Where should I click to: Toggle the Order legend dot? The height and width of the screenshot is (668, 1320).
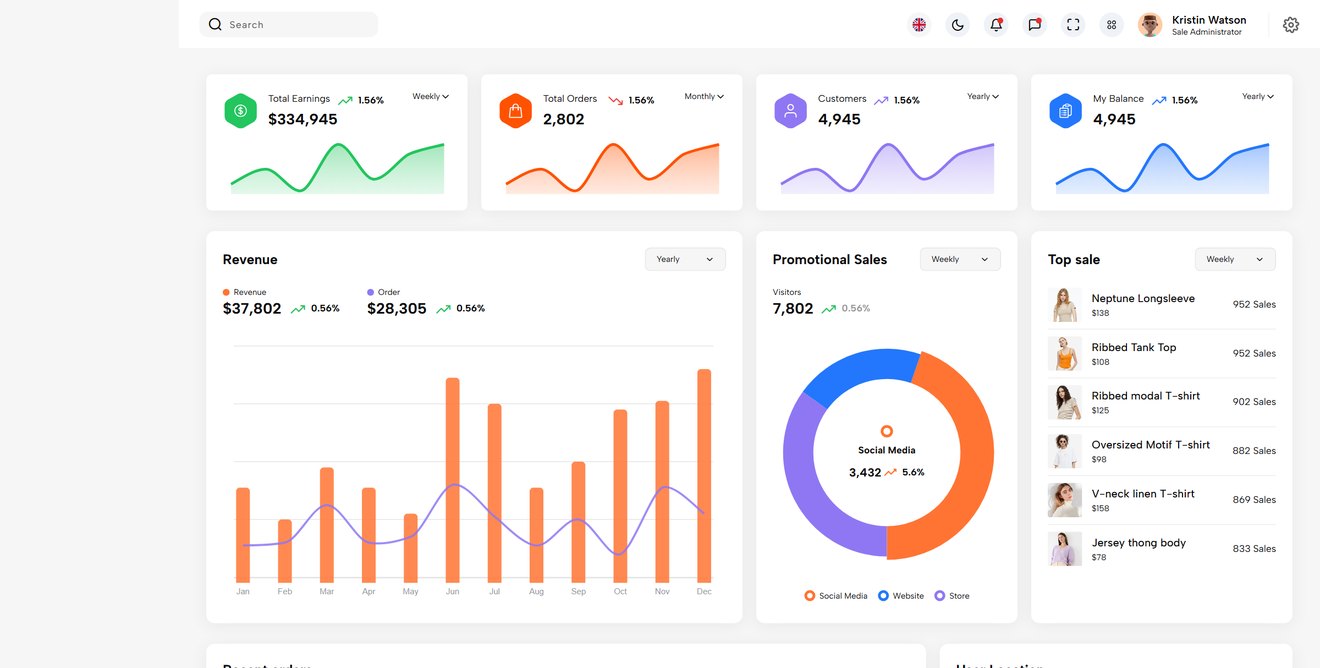pyautogui.click(x=370, y=292)
